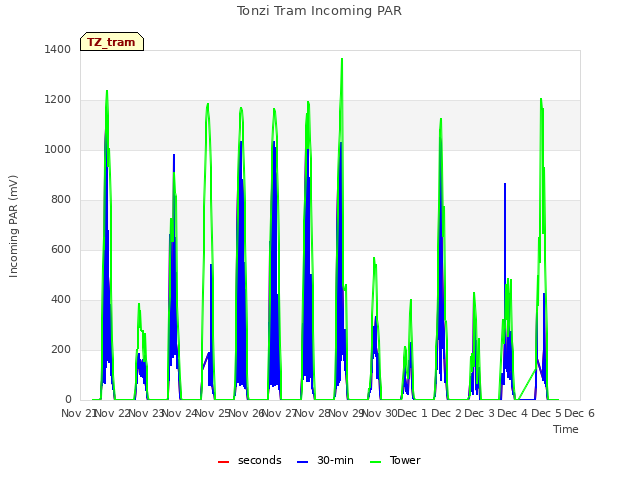Click the Dec 2 x-axis tick label

[446, 413]
